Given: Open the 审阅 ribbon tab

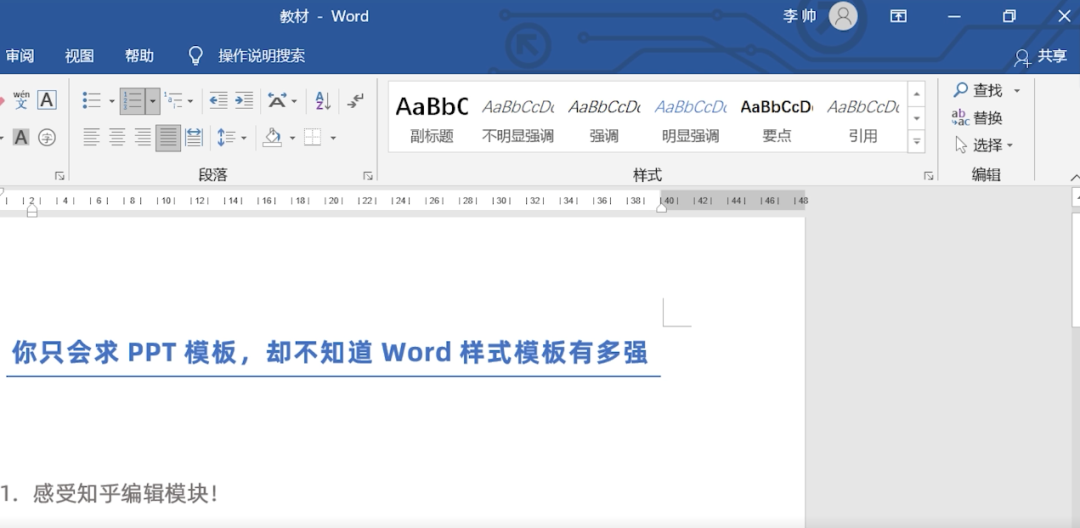Looking at the screenshot, I should click(20, 56).
